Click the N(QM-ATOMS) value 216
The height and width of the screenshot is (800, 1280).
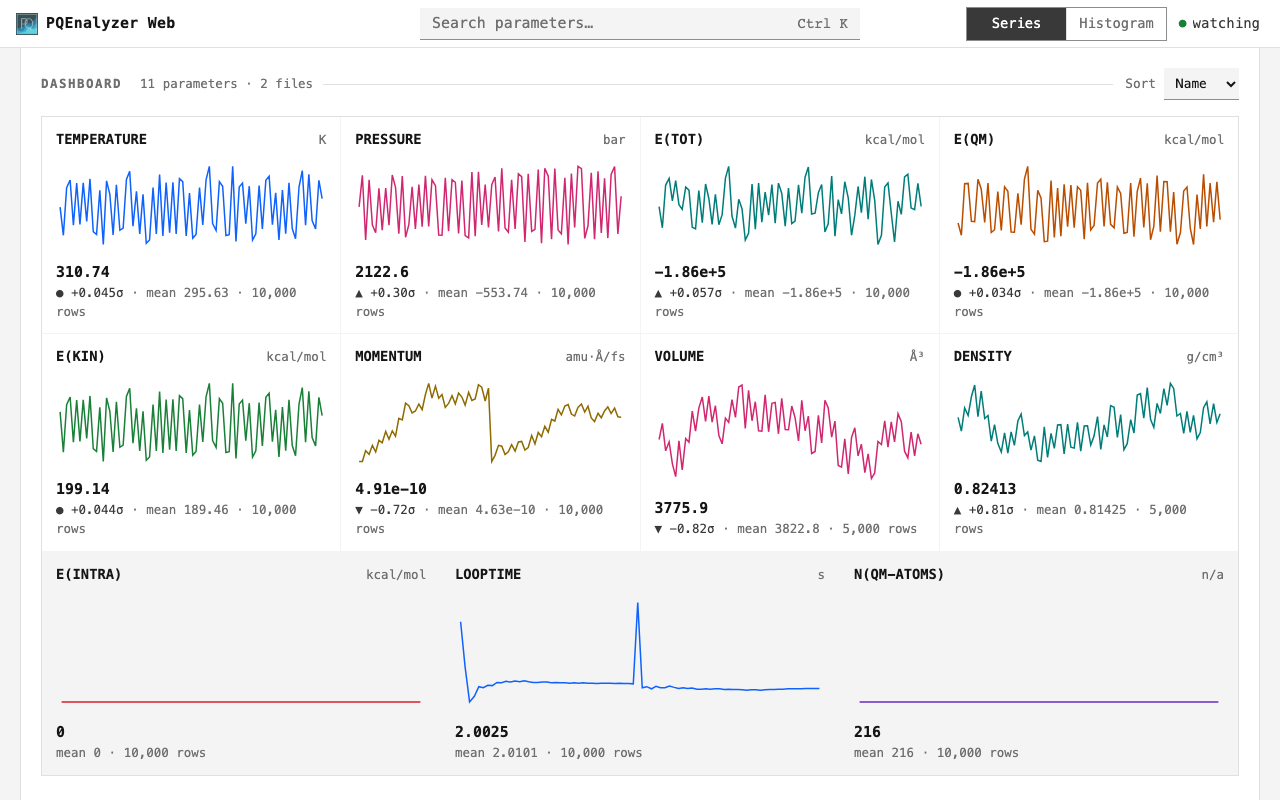tap(867, 732)
